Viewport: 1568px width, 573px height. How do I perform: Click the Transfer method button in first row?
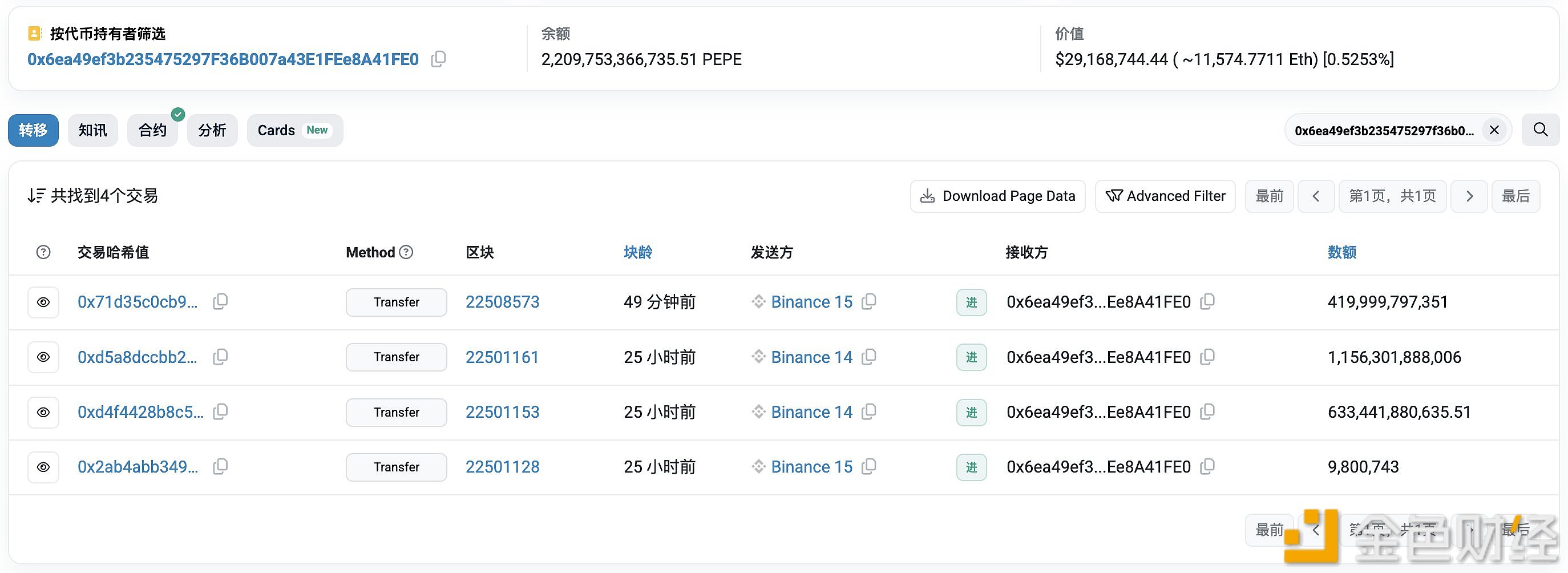click(x=395, y=302)
